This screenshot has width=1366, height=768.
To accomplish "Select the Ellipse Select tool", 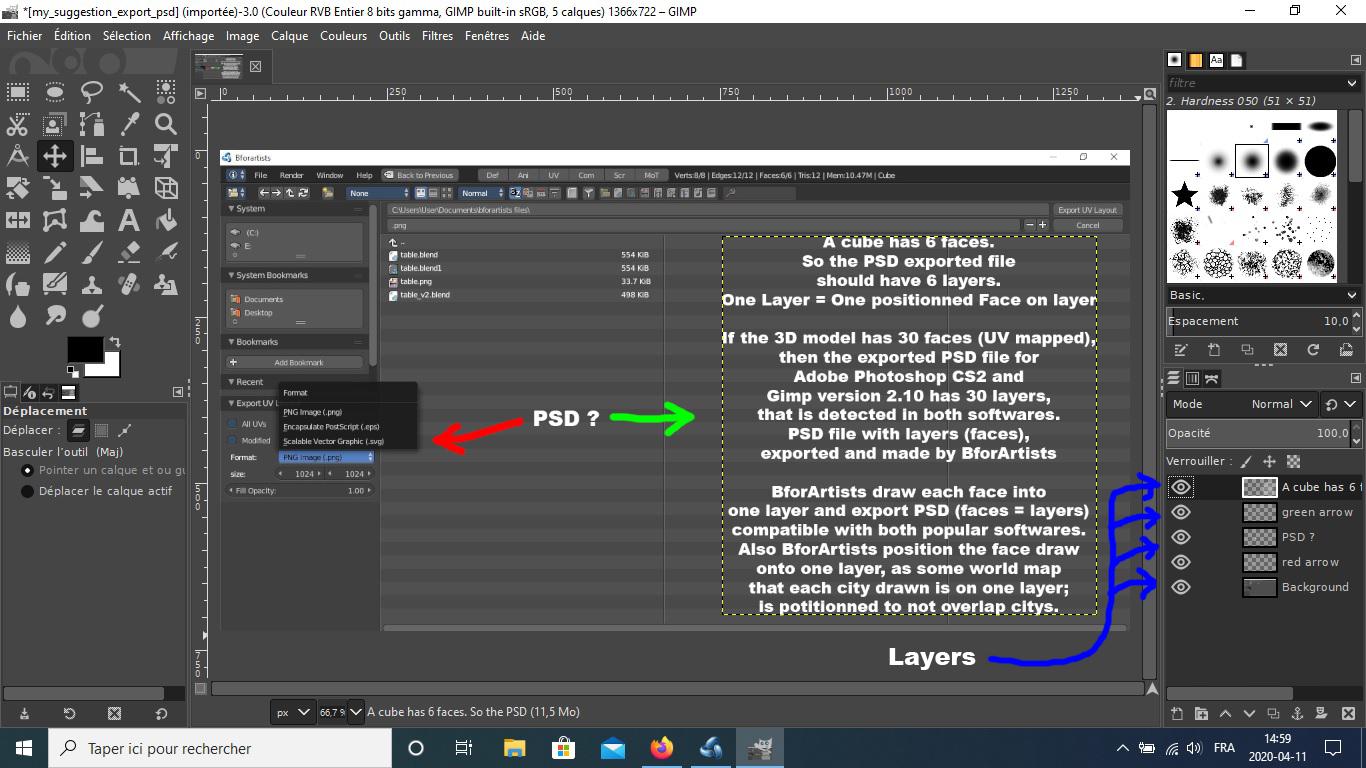I will tap(55, 93).
